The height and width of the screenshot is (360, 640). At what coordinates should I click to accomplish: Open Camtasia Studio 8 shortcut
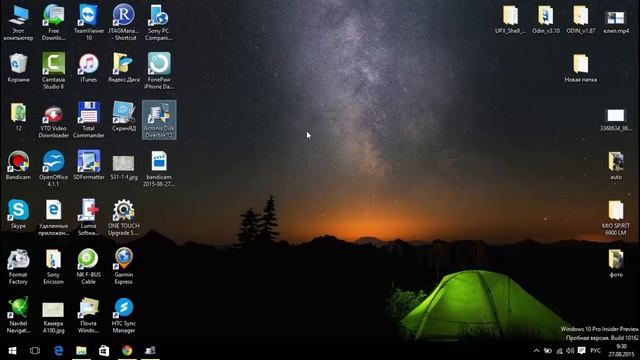[53, 71]
